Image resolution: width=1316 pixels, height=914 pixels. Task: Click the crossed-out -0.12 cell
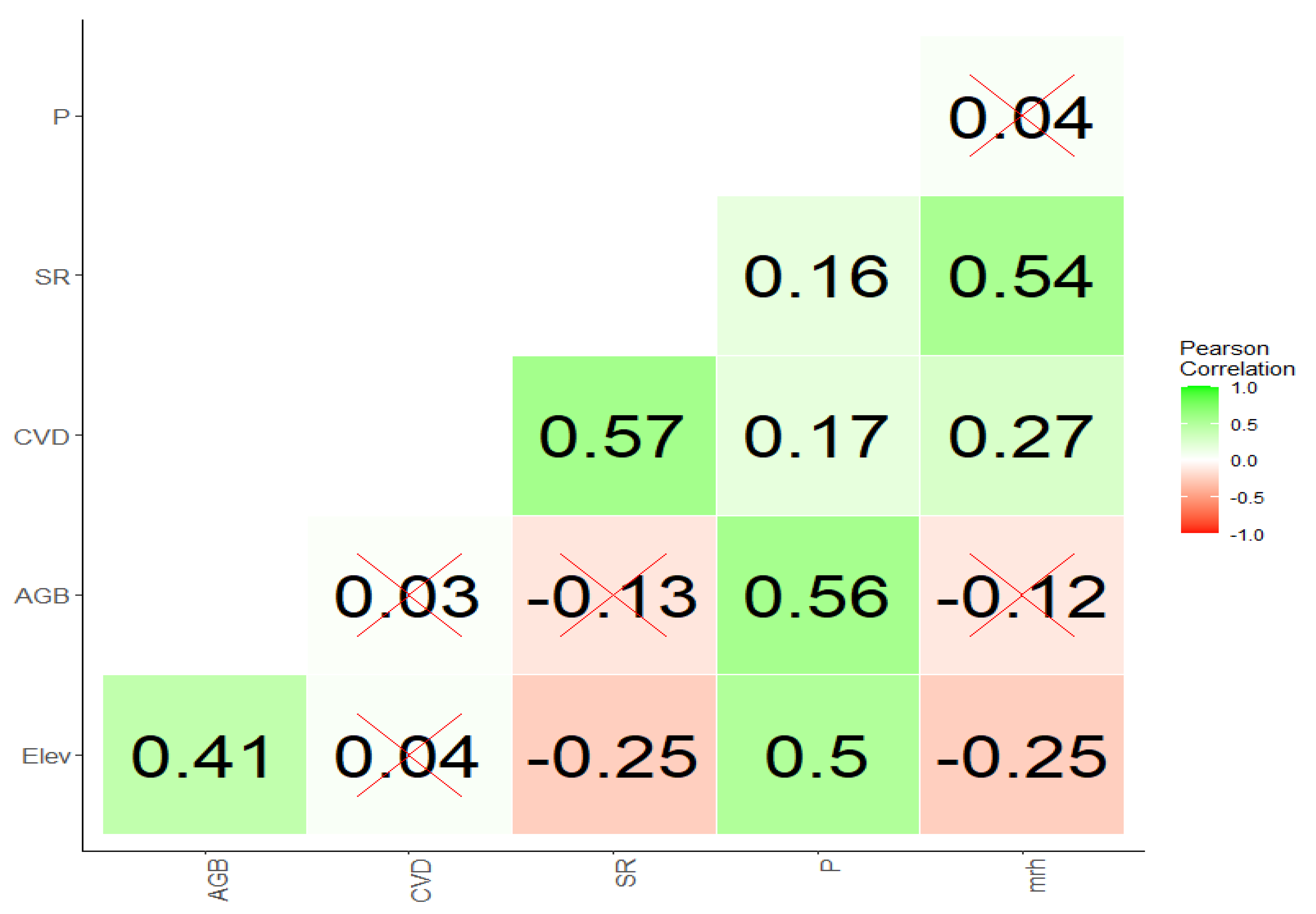pos(1022,596)
